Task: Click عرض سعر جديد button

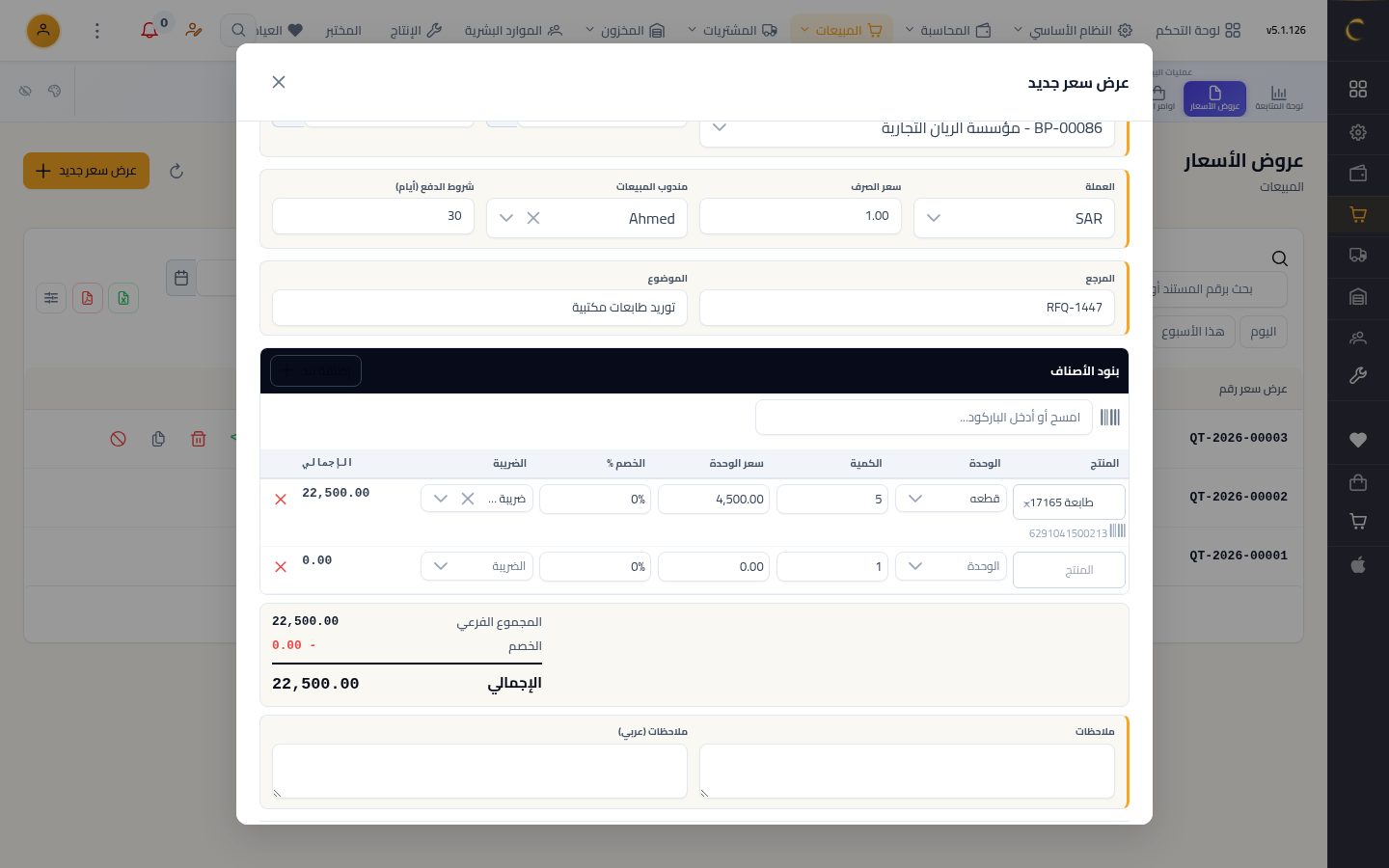Action: click(x=86, y=171)
